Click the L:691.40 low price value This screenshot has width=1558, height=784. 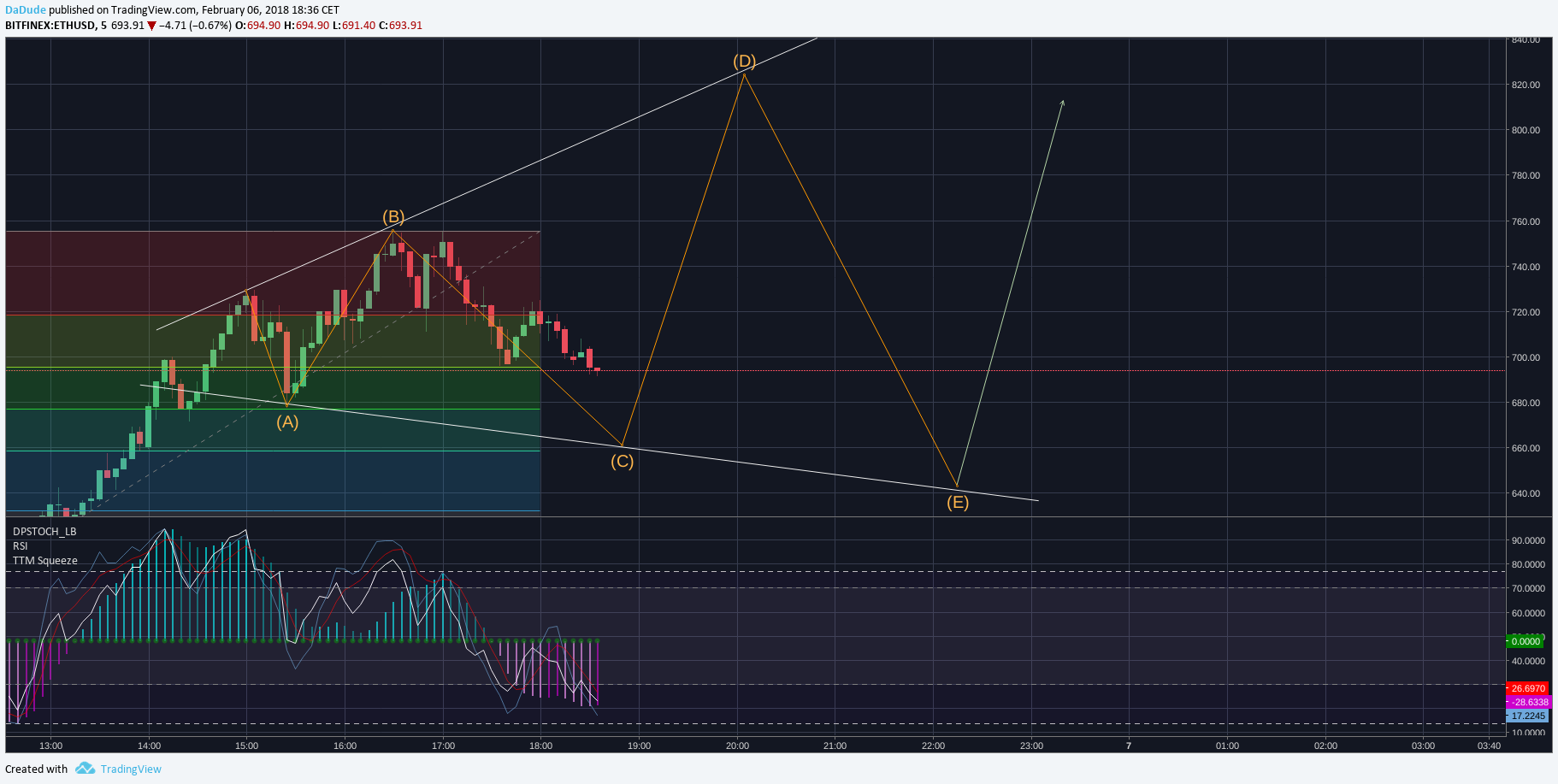click(354, 26)
